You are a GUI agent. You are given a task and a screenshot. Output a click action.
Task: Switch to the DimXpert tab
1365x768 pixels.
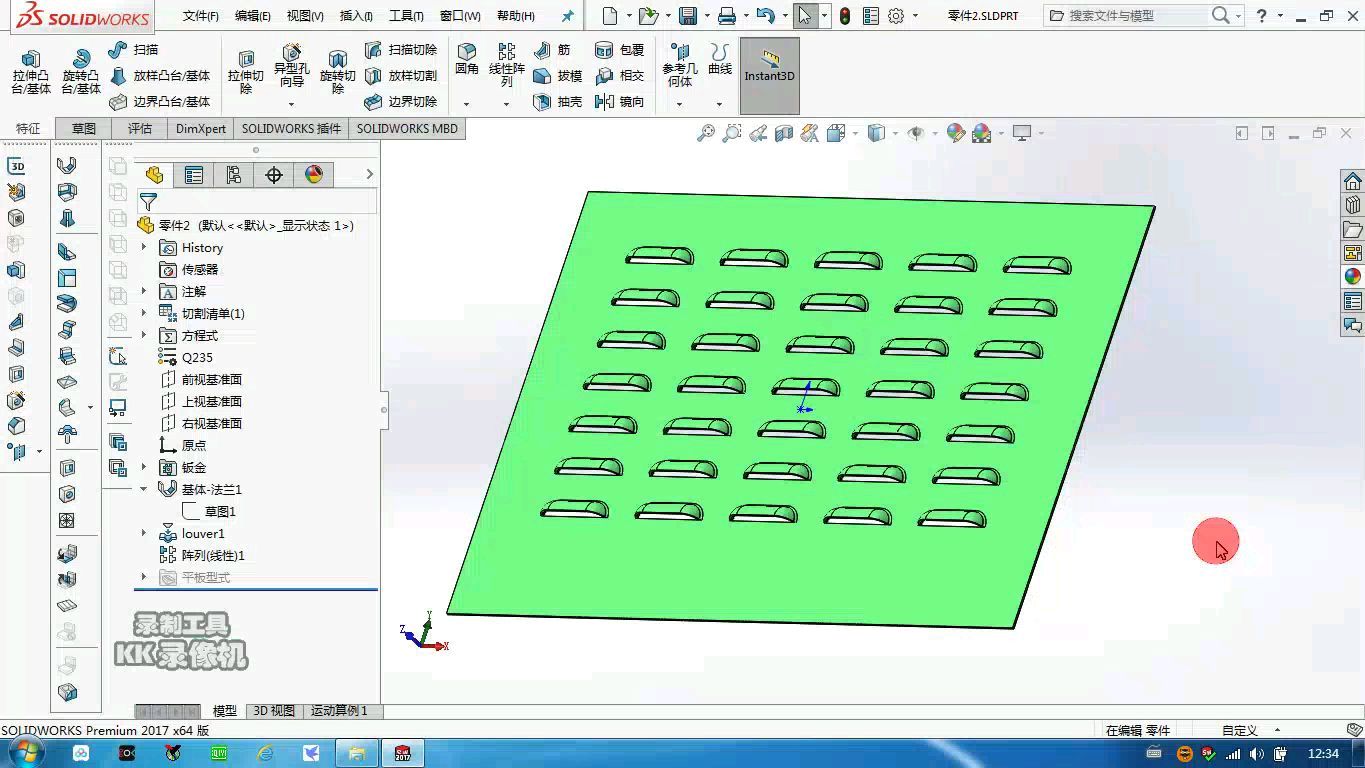201,128
